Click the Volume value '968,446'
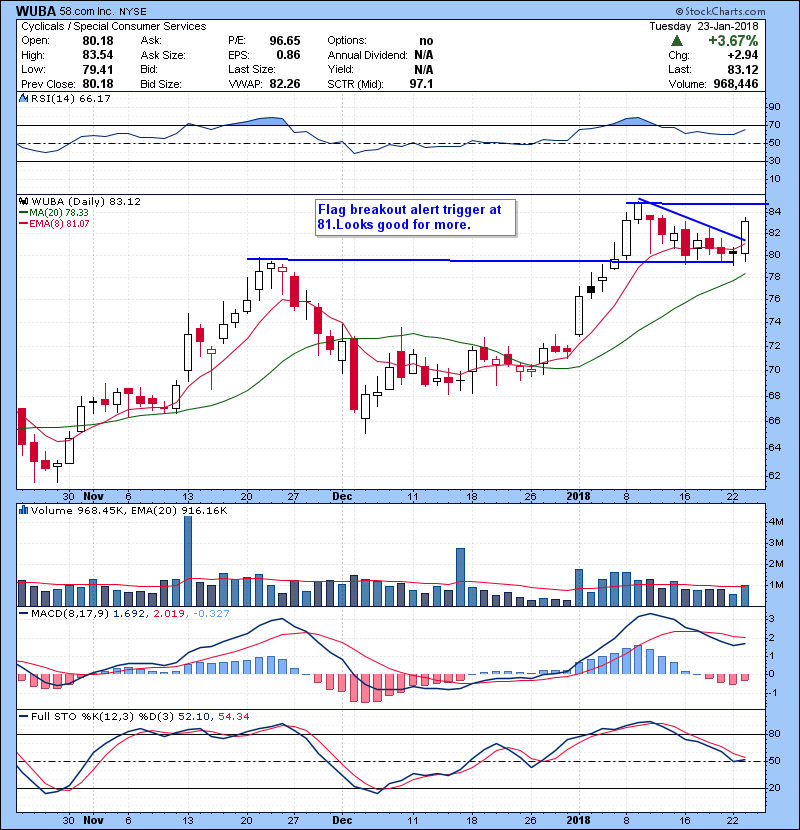 [735, 84]
